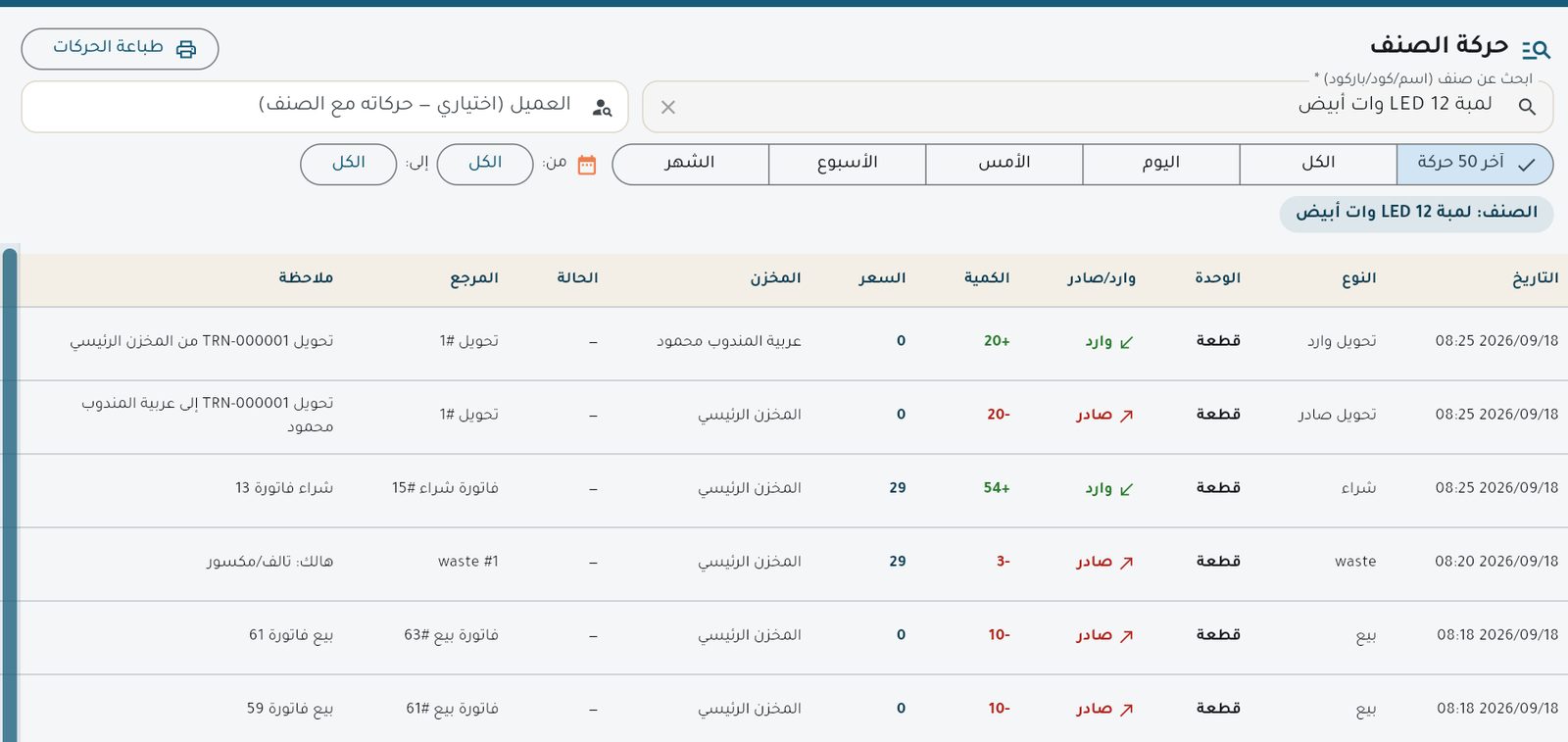Click the شراء type cell
The image size is (1568, 742).
click(1359, 488)
